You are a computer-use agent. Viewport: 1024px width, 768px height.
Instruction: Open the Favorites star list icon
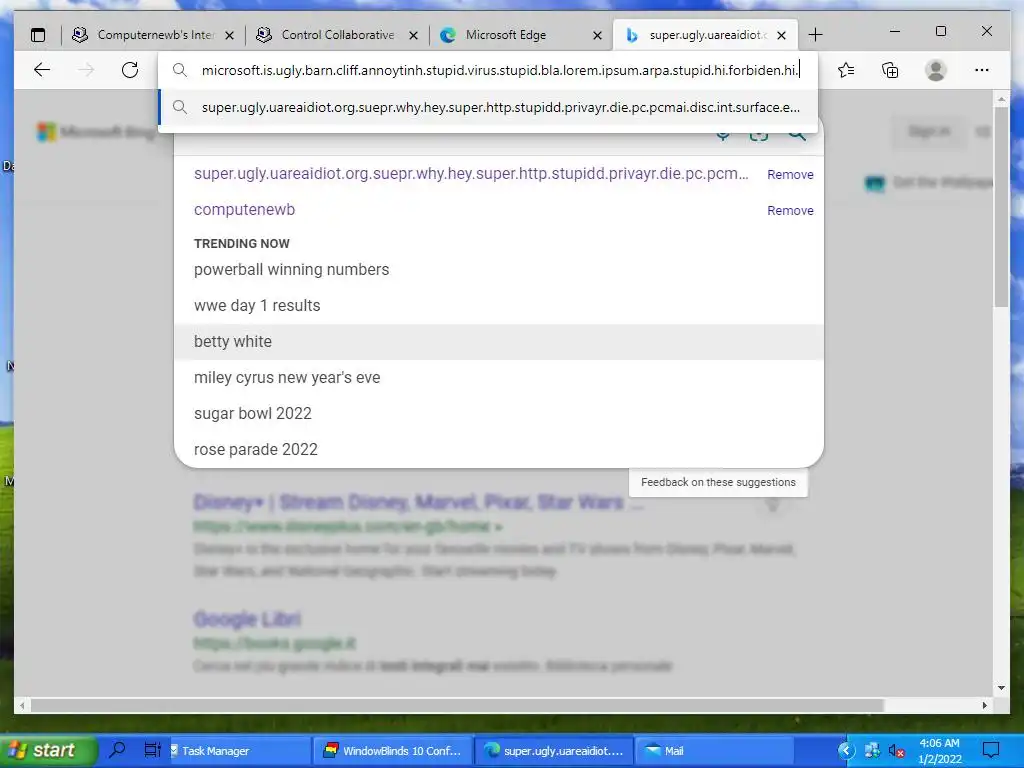[x=846, y=70]
